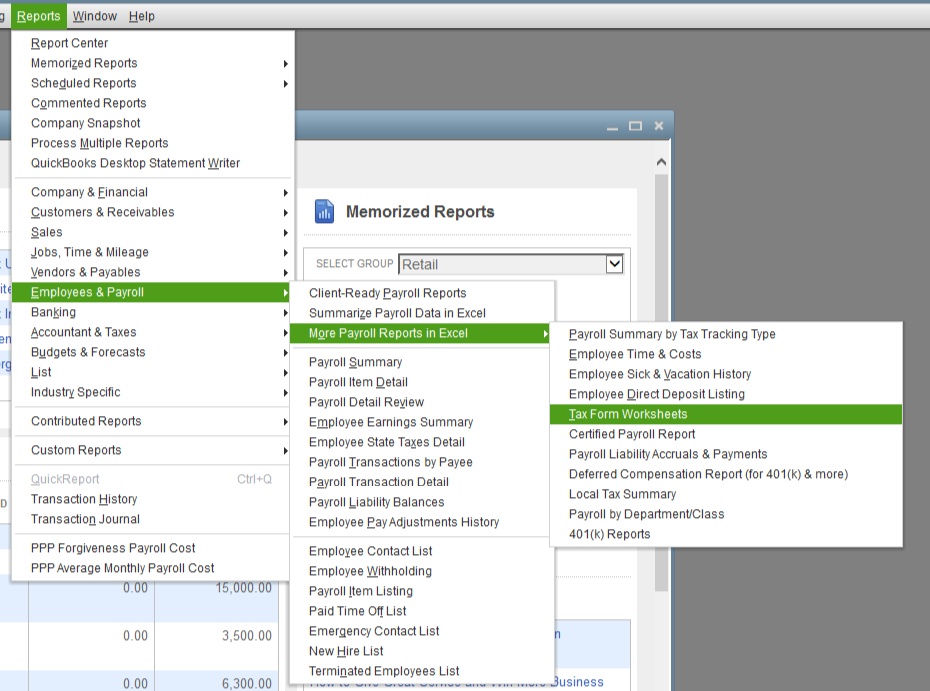Open Company Snapshot
The height and width of the screenshot is (691, 930).
click(x=152, y=123)
